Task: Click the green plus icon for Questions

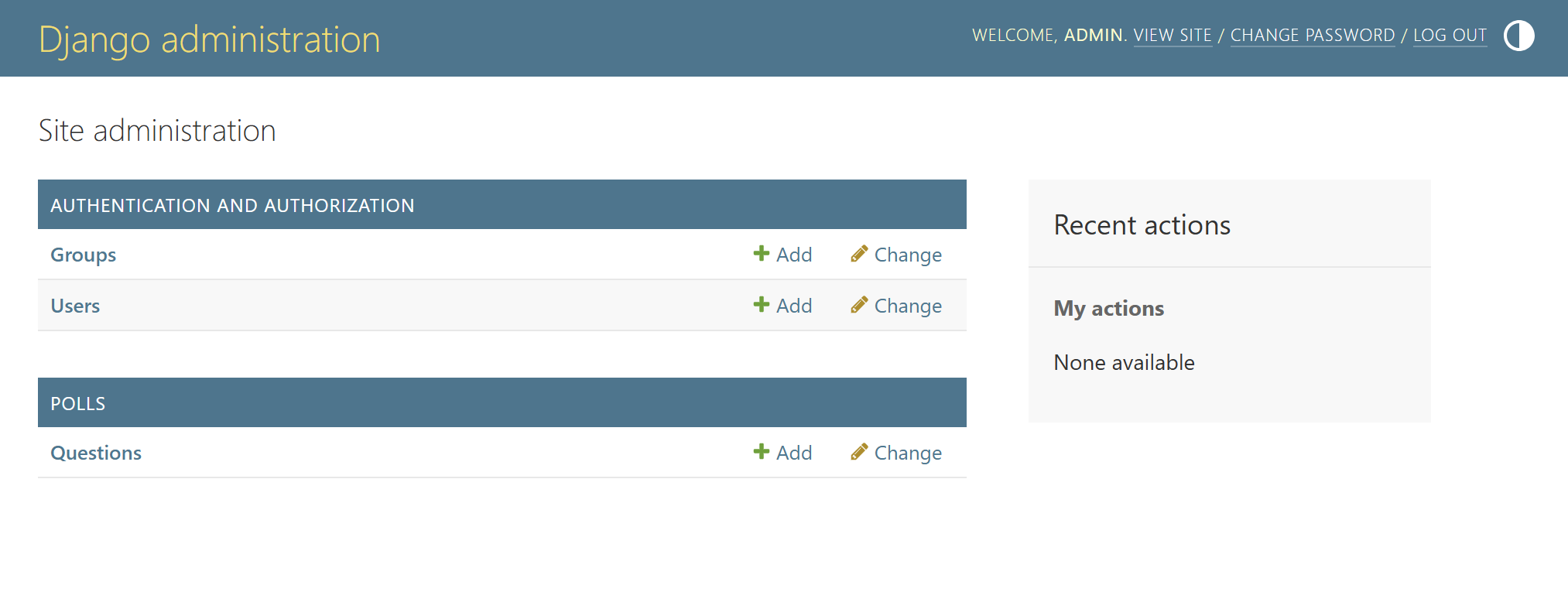Action: [x=762, y=452]
